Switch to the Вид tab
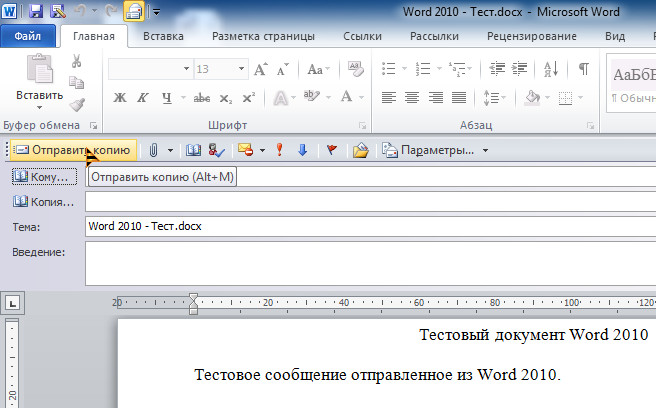 tap(615, 36)
